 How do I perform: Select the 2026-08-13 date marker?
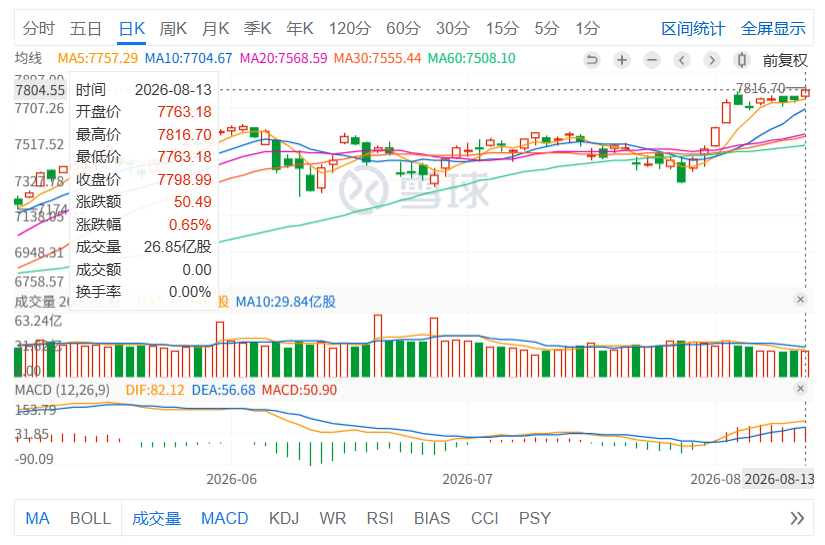(x=779, y=479)
